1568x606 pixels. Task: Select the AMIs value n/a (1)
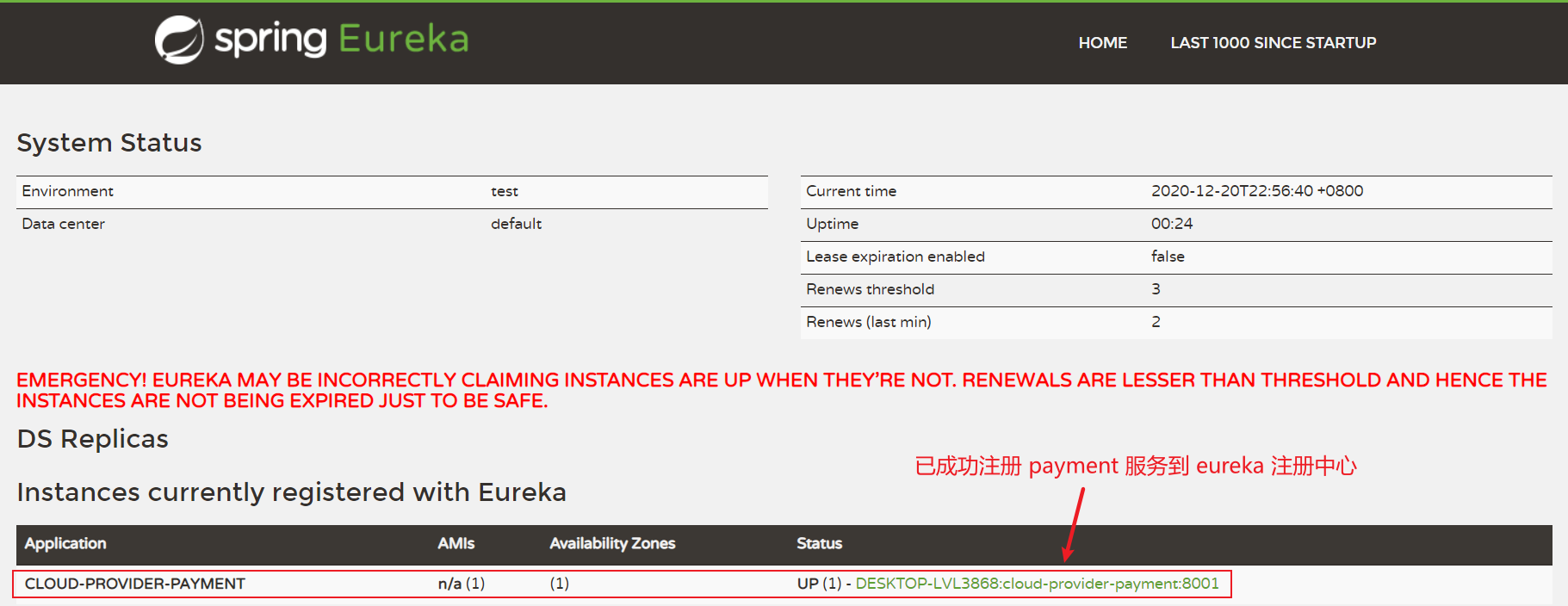[x=462, y=584]
